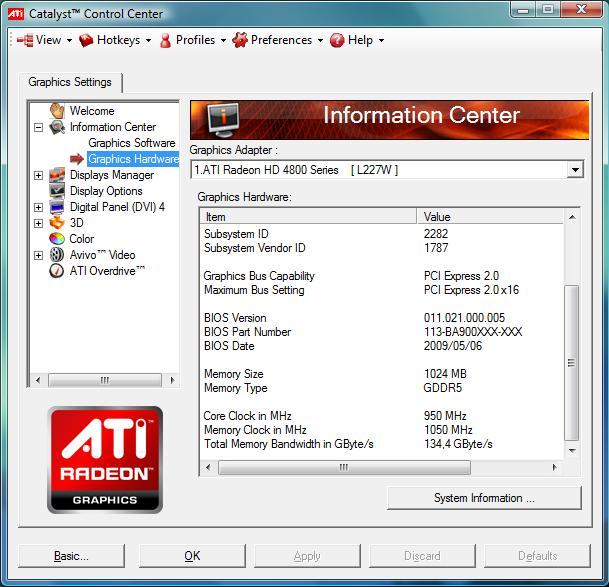Select ATI Overdrive in the tree
609x587 pixels.
point(107,271)
